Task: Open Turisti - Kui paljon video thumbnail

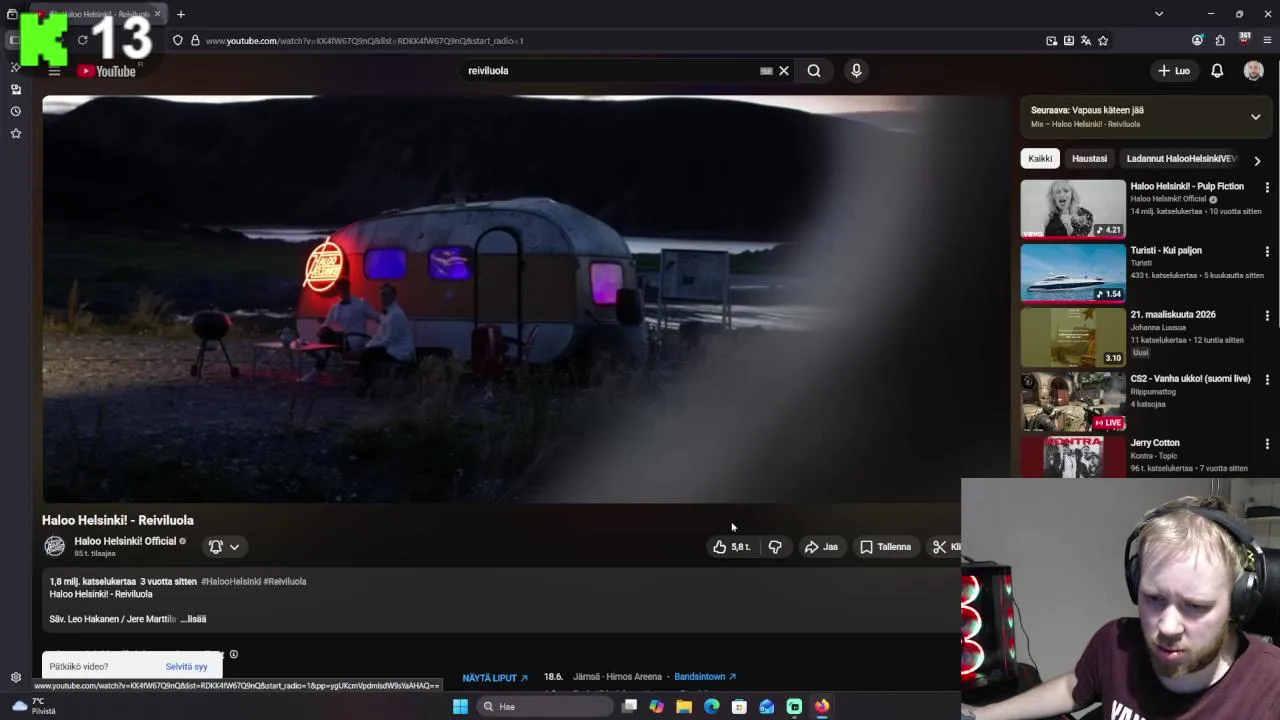Action: click(x=1073, y=273)
